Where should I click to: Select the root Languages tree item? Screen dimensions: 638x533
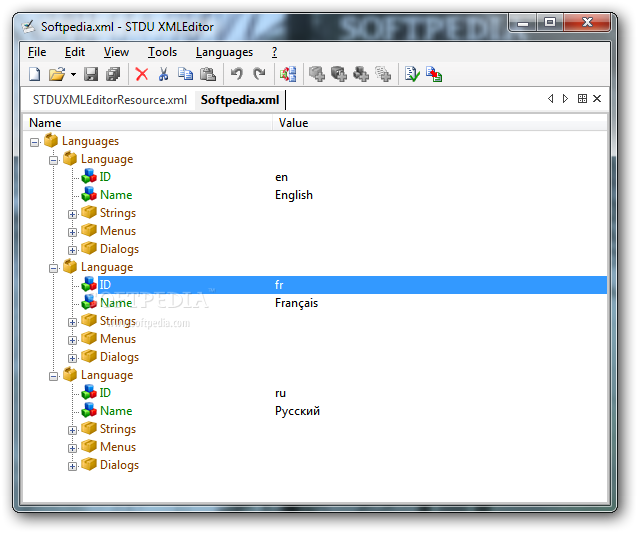click(x=90, y=141)
